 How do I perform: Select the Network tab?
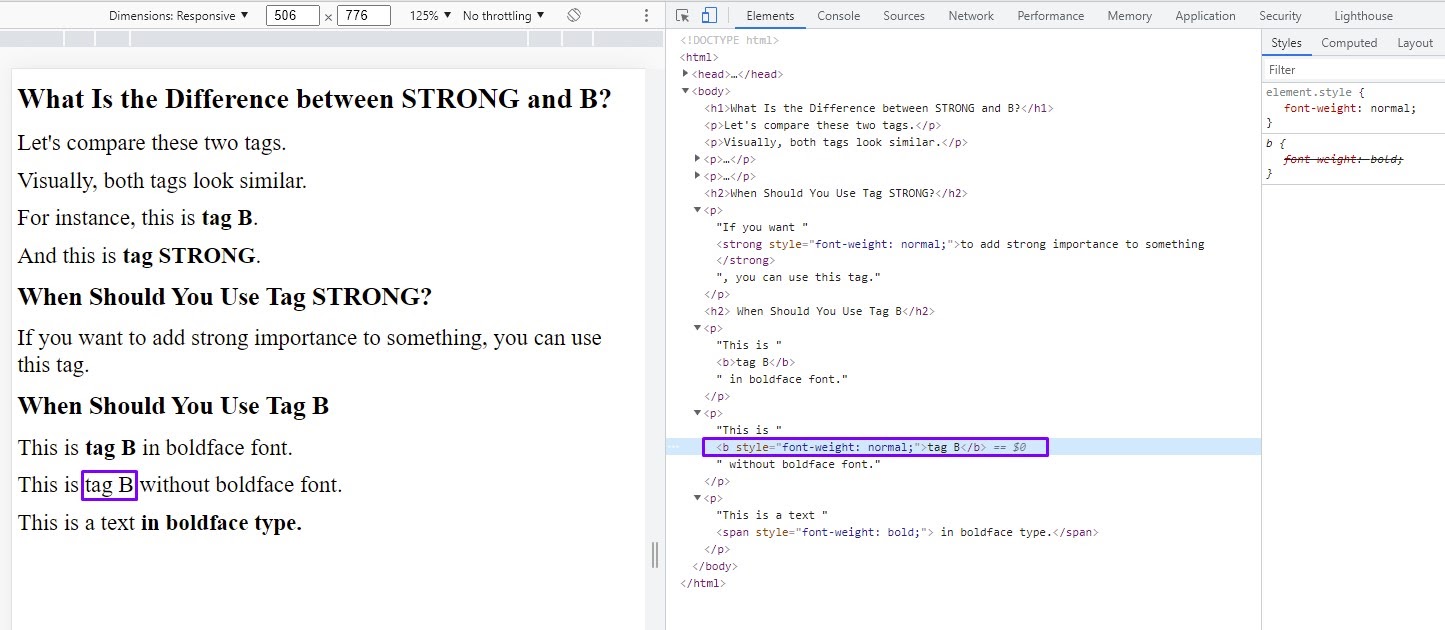[970, 15]
